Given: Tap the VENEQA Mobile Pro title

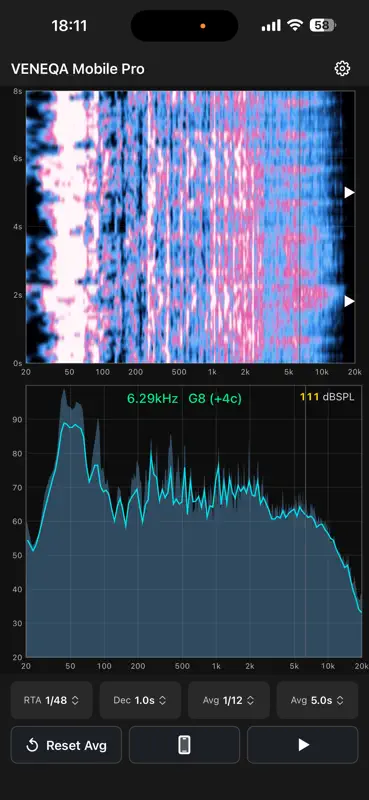Looking at the screenshot, I should [78, 69].
